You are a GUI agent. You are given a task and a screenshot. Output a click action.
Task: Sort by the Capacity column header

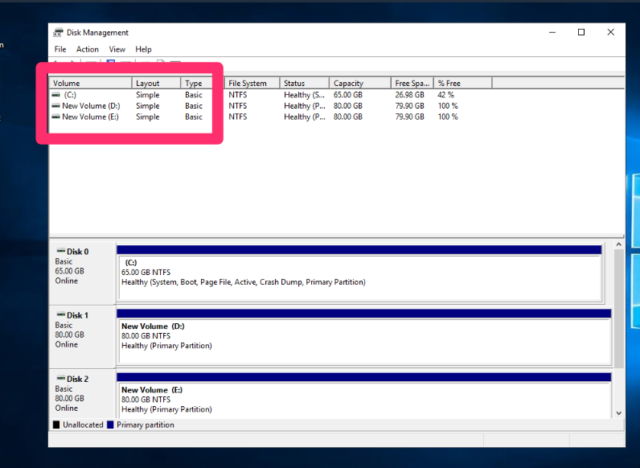tap(360, 83)
